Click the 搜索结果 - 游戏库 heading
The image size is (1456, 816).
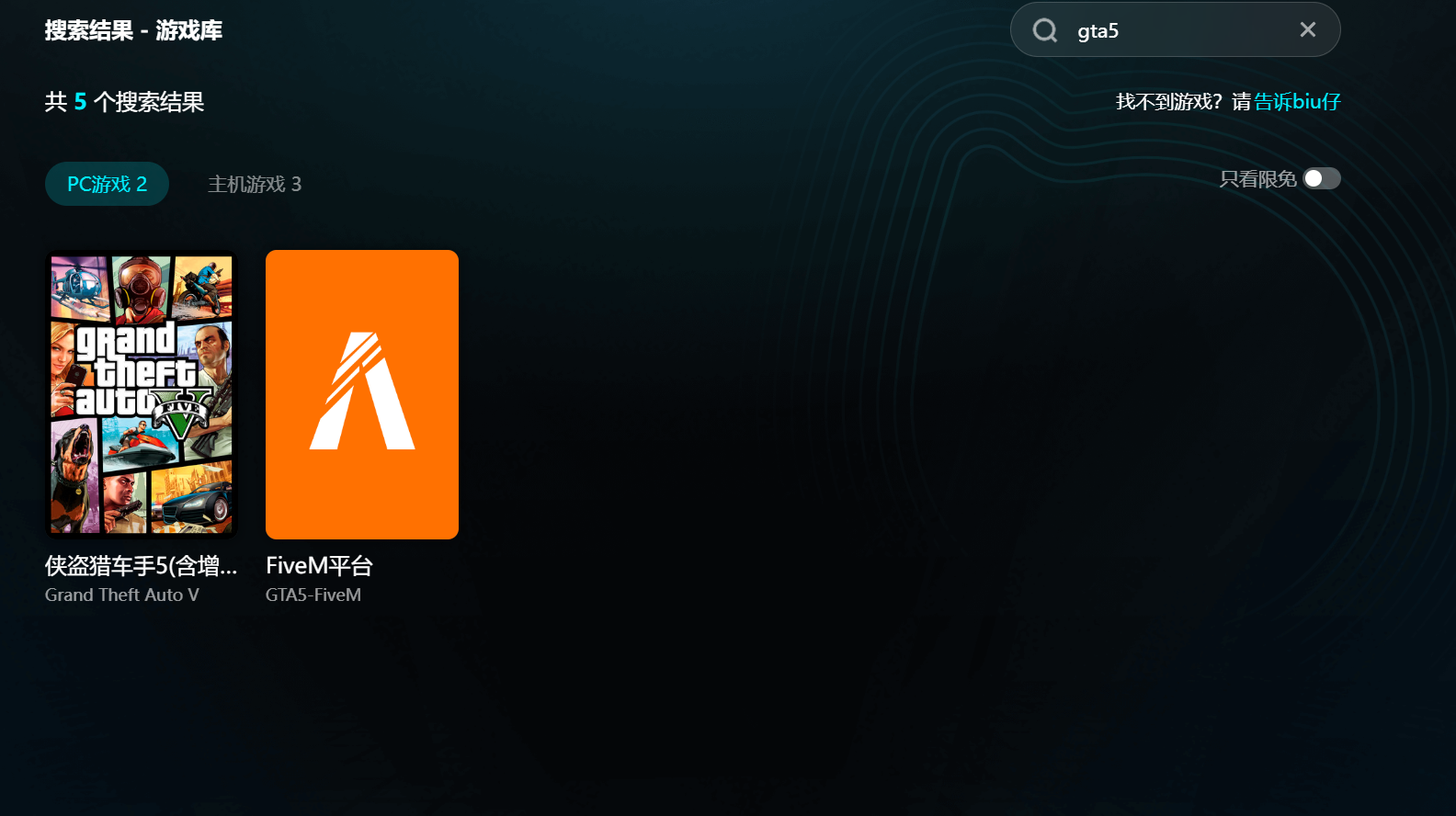[x=134, y=30]
